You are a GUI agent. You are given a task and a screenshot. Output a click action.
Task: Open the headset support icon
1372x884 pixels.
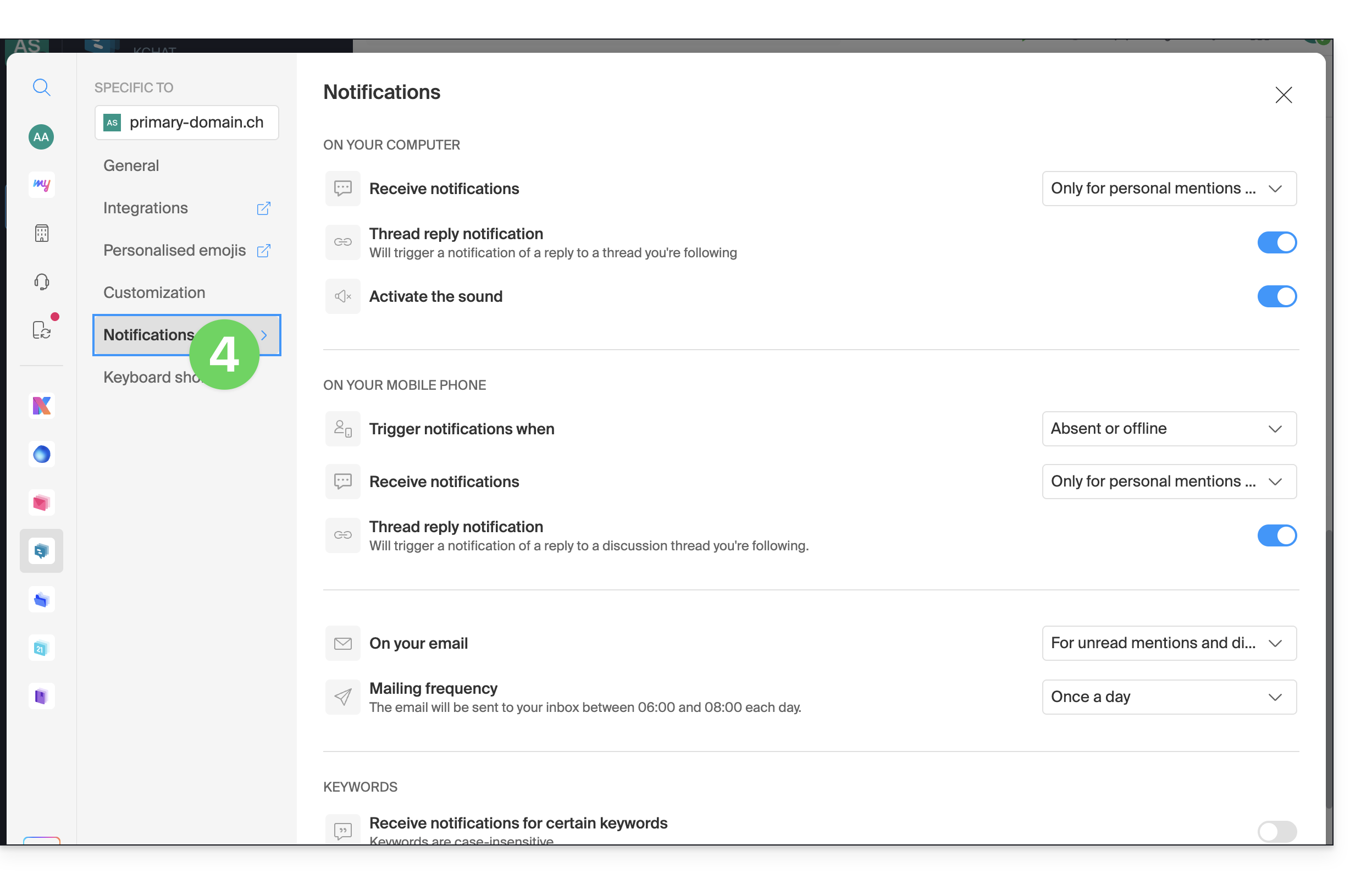[x=41, y=282]
